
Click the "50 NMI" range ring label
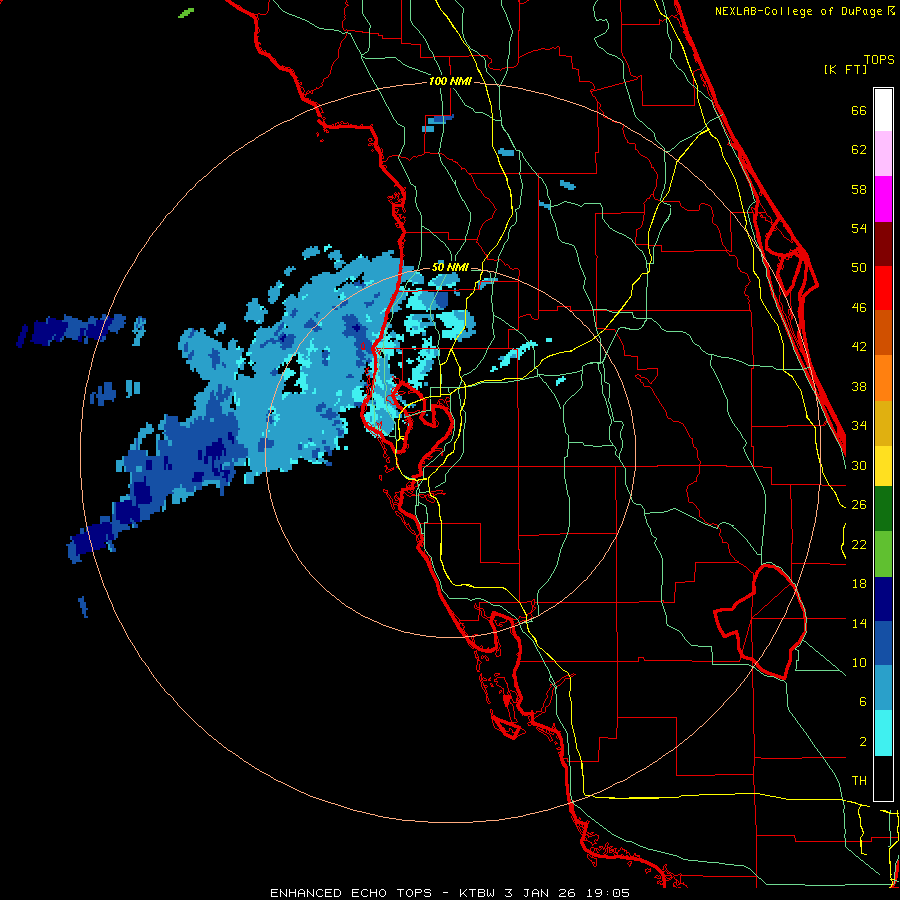(450, 267)
